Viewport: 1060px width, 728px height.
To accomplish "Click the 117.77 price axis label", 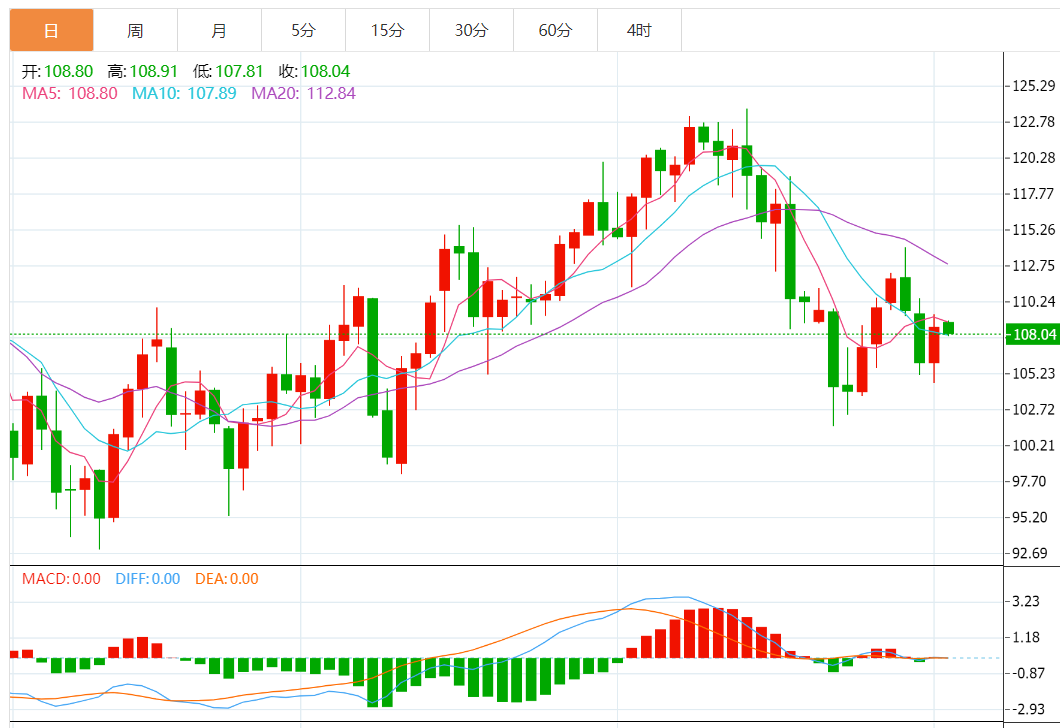I will click(x=1034, y=194).
